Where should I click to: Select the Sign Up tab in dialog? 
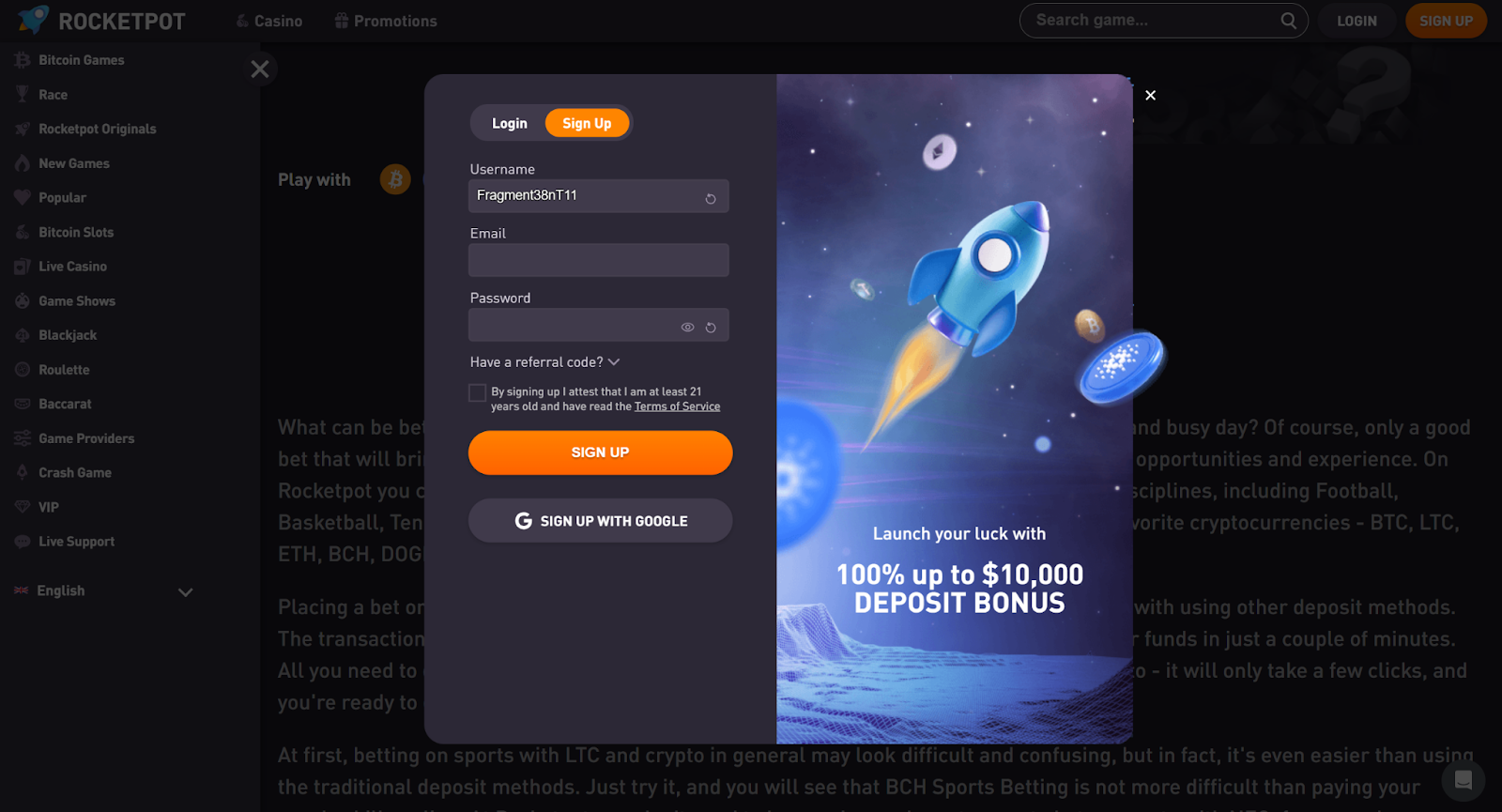click(587, 123)
